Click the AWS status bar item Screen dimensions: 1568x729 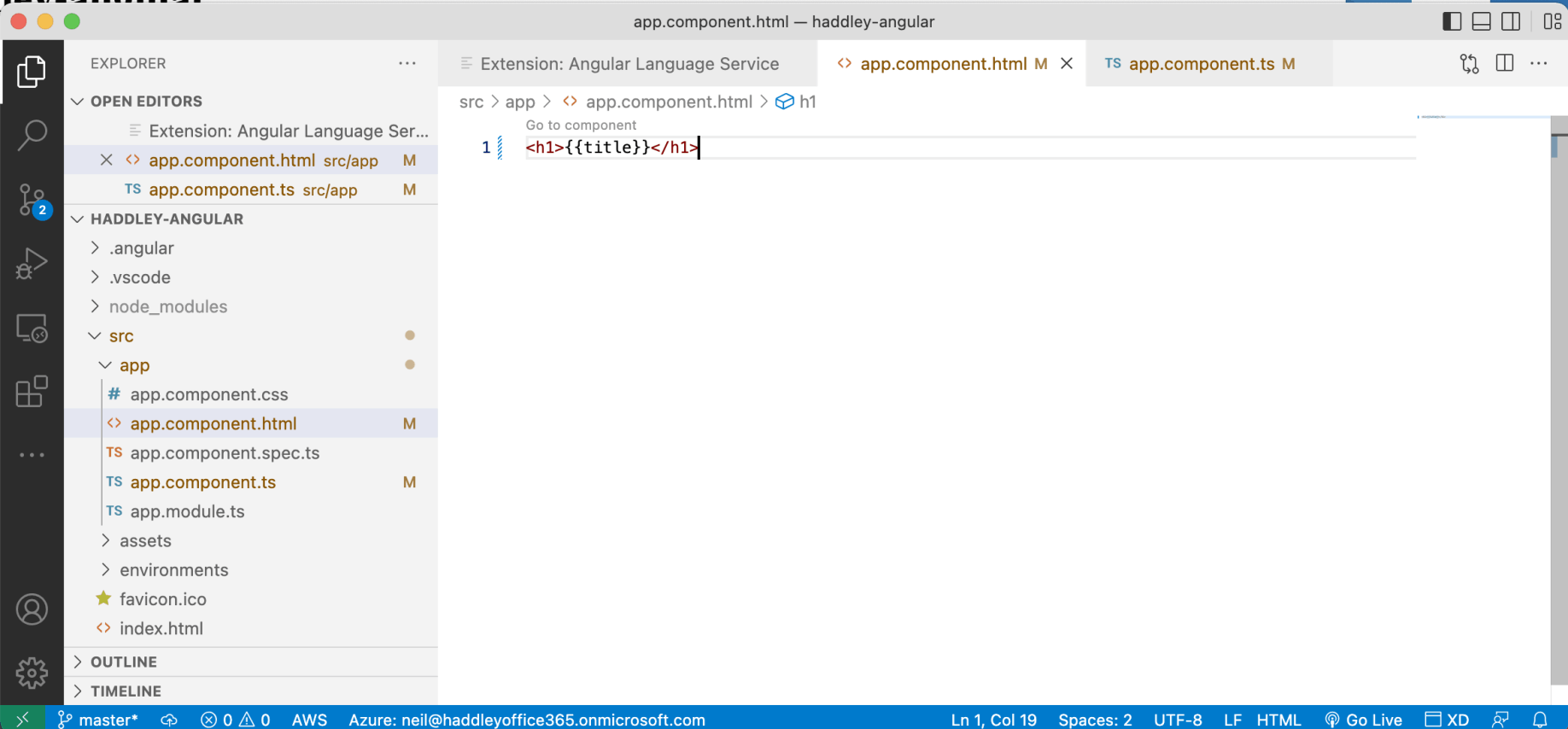pos(309,720)
